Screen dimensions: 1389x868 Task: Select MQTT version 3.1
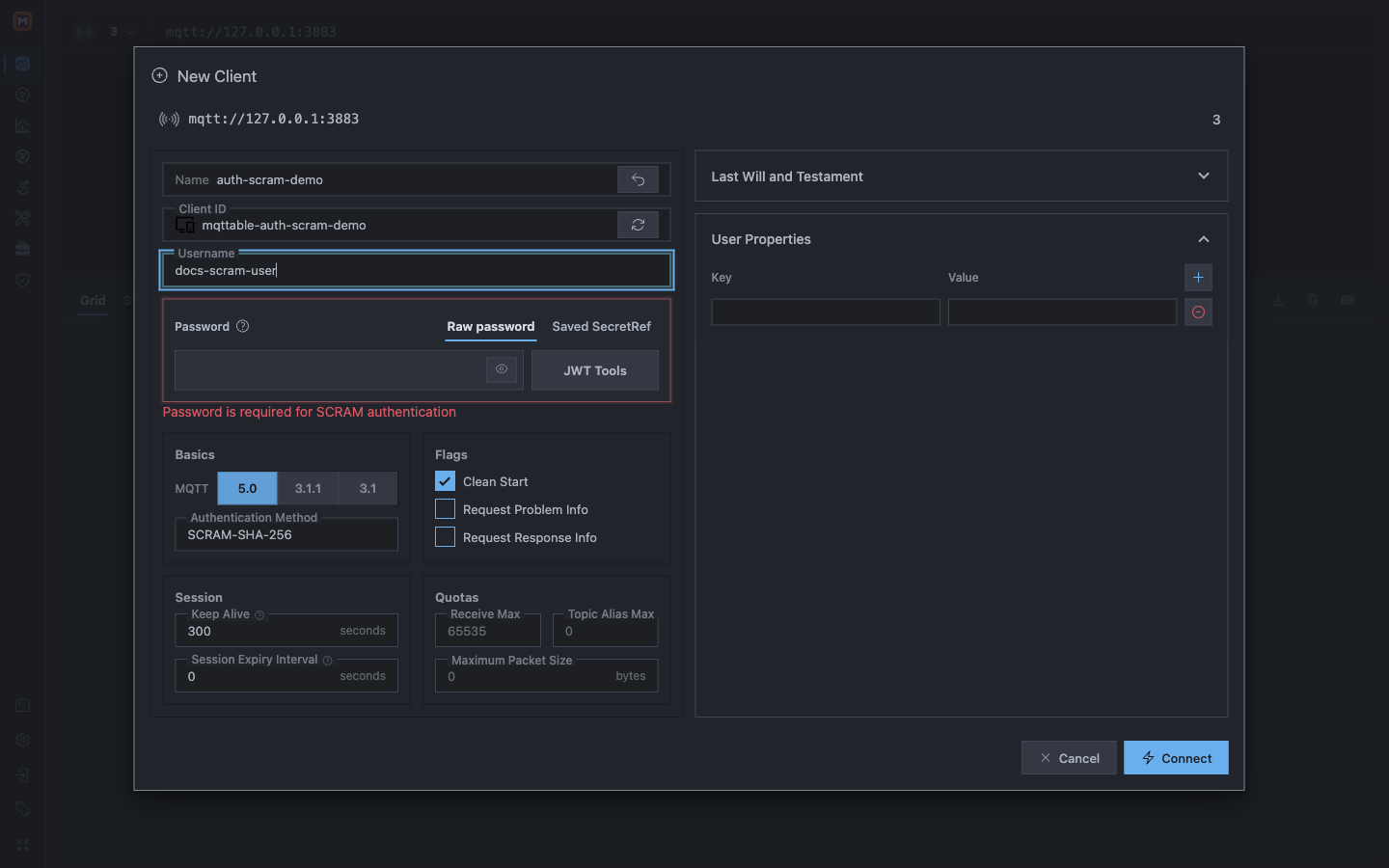pos(368,488)
